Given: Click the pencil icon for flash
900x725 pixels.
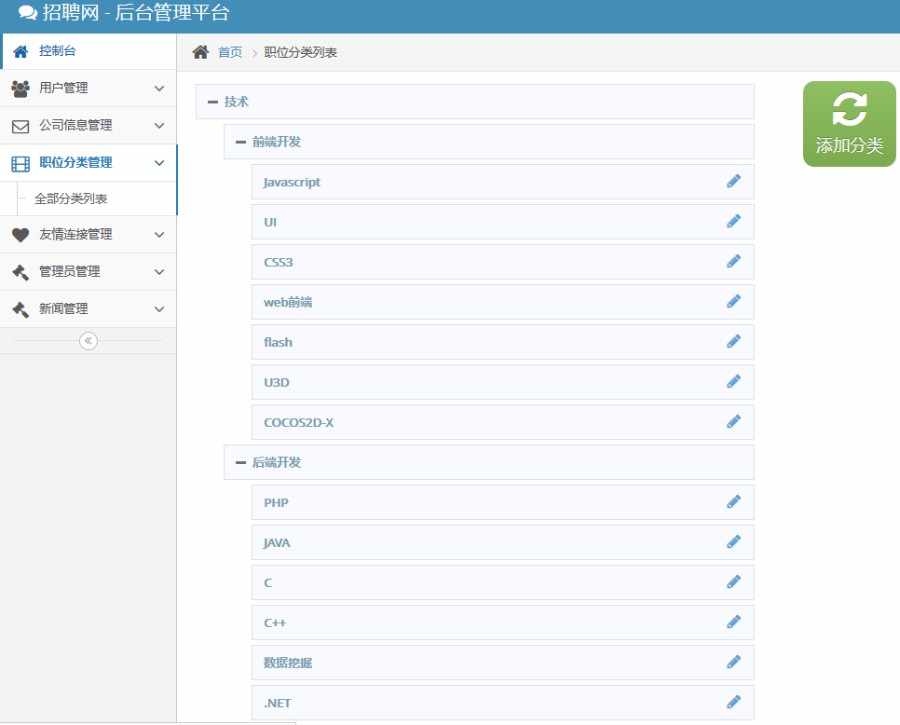Looking at the screenshot, I should tap(734, 342).
